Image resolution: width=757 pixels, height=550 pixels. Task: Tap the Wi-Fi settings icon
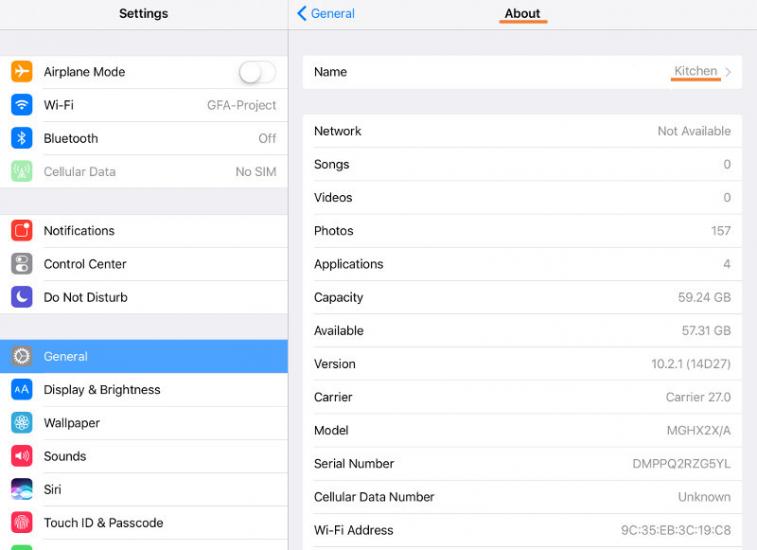pyautogui.click(x=22, y=105)
